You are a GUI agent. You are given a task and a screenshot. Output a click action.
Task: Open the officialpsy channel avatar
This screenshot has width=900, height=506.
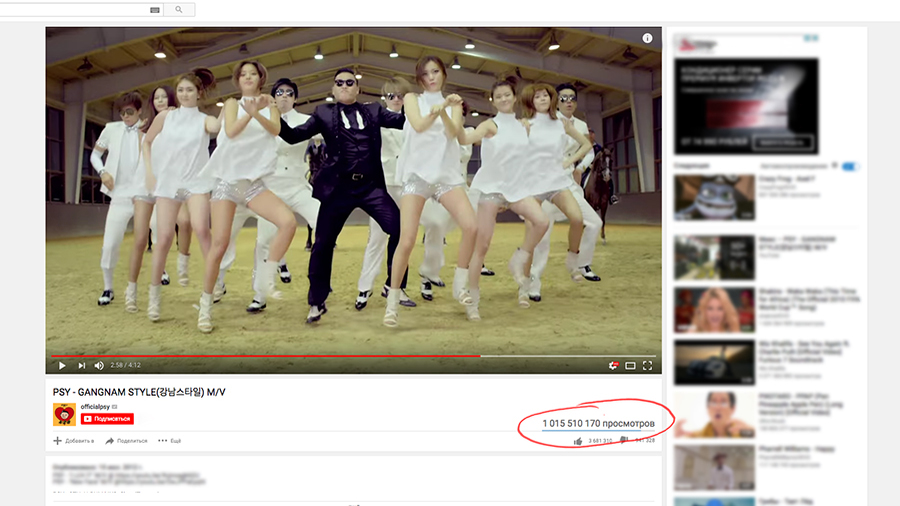click(64, 414)
